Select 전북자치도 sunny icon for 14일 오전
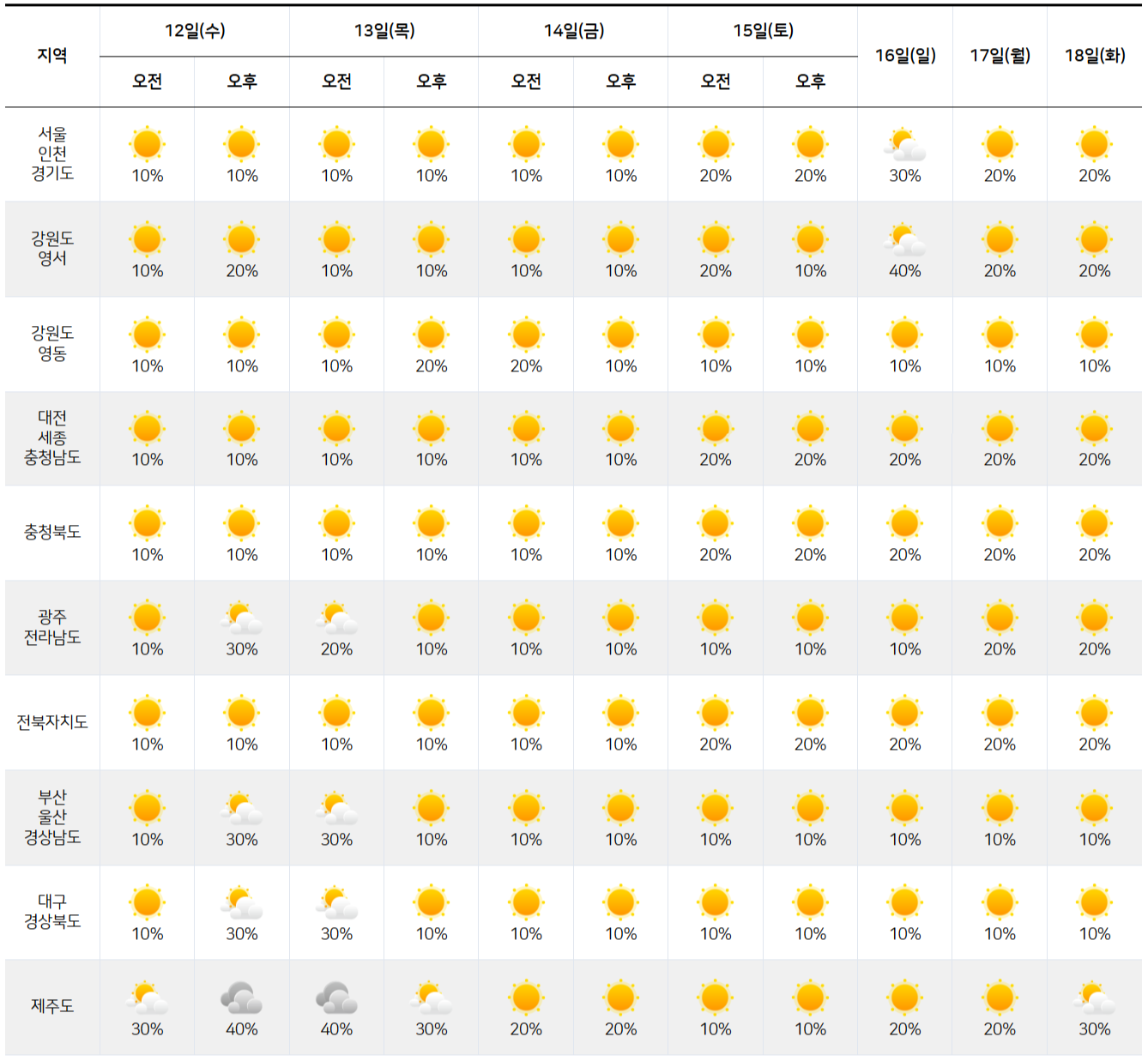The width and height of the screenshot is (1148, 1061). click(526, 713)
